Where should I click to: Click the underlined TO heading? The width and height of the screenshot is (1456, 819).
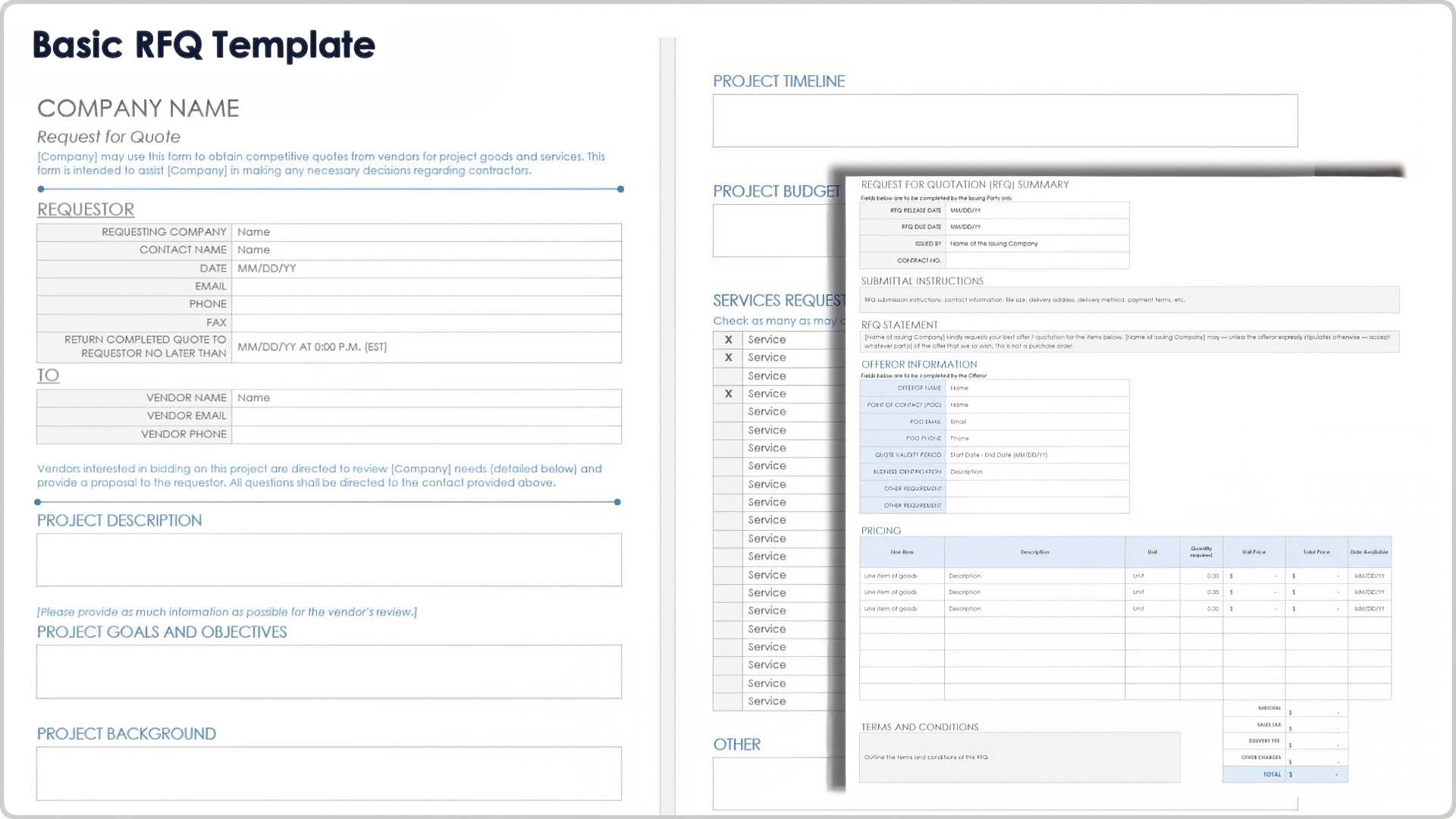(x=48, y=375)
